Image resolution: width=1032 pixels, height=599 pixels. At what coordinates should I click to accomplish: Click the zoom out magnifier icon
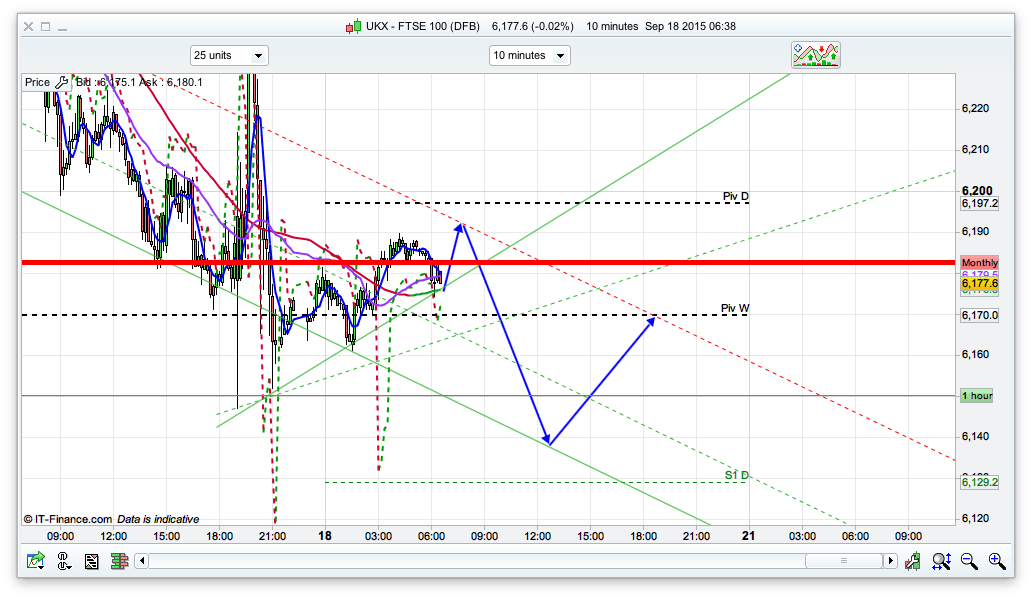point(969,562)
